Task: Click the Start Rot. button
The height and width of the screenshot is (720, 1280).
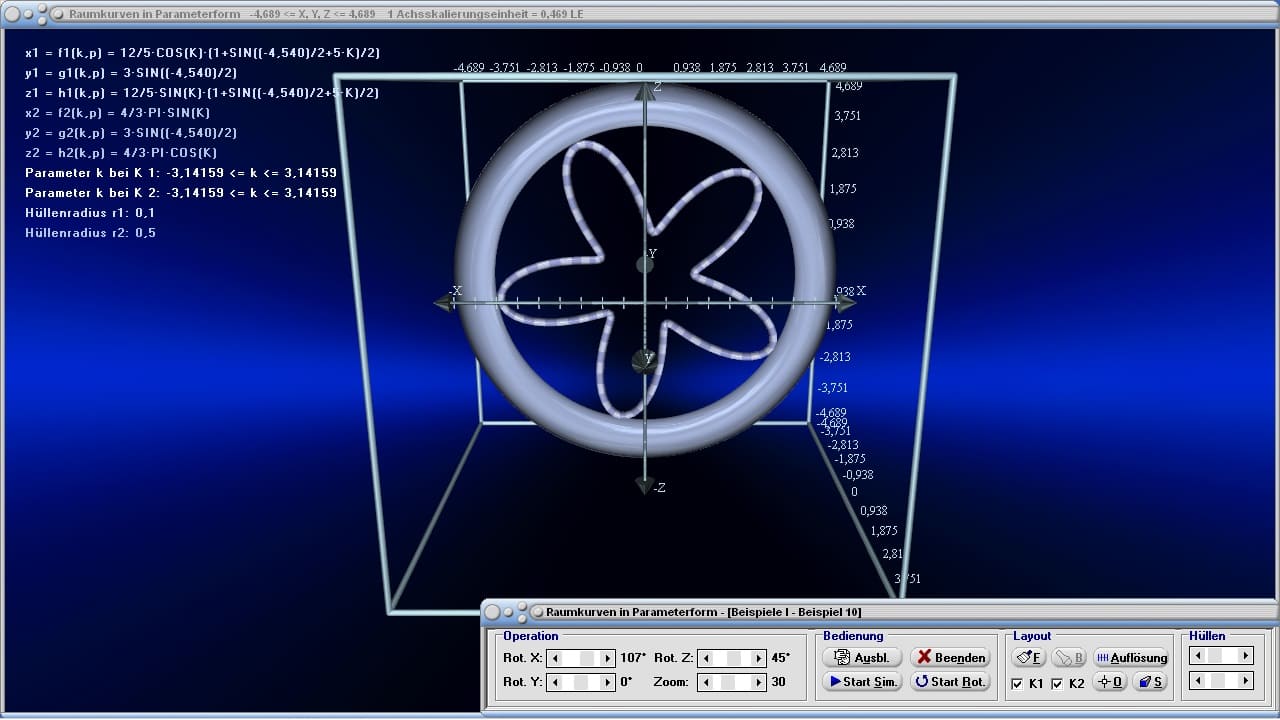Action: click(950, 682)
